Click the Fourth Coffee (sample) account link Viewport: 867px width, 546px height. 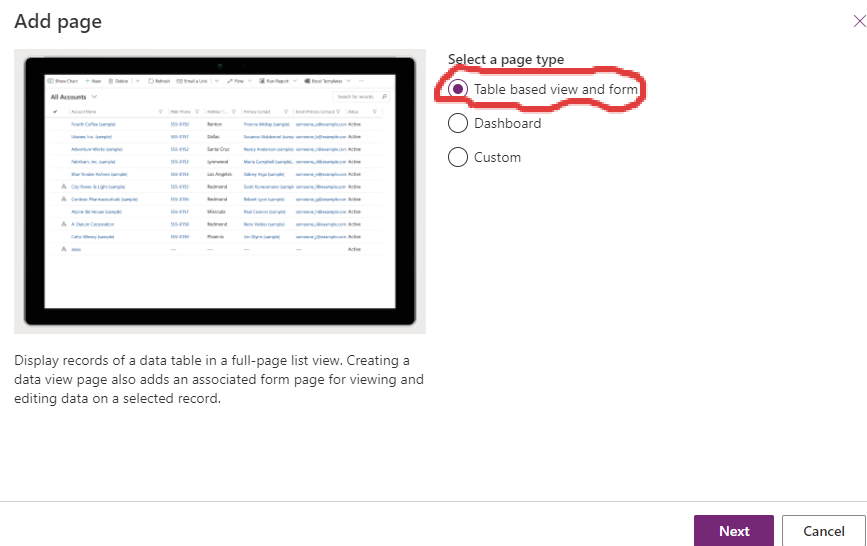pos(91,123)
